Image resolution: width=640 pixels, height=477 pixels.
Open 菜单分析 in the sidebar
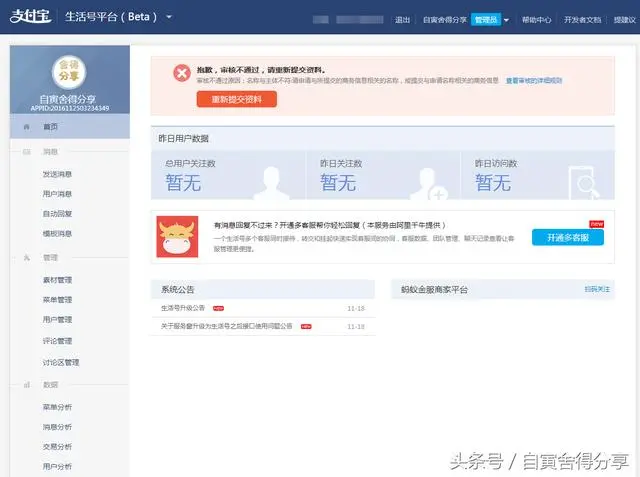[57, 407]
